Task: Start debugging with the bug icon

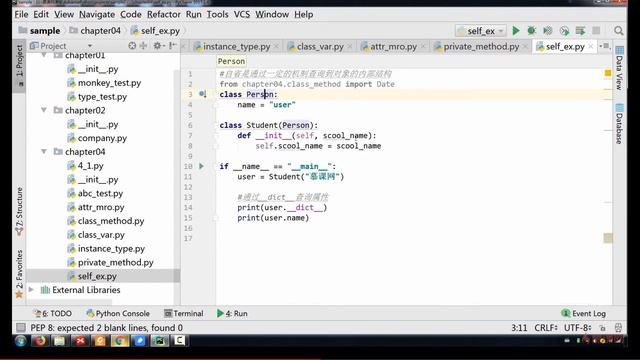Action: [531, 31]
